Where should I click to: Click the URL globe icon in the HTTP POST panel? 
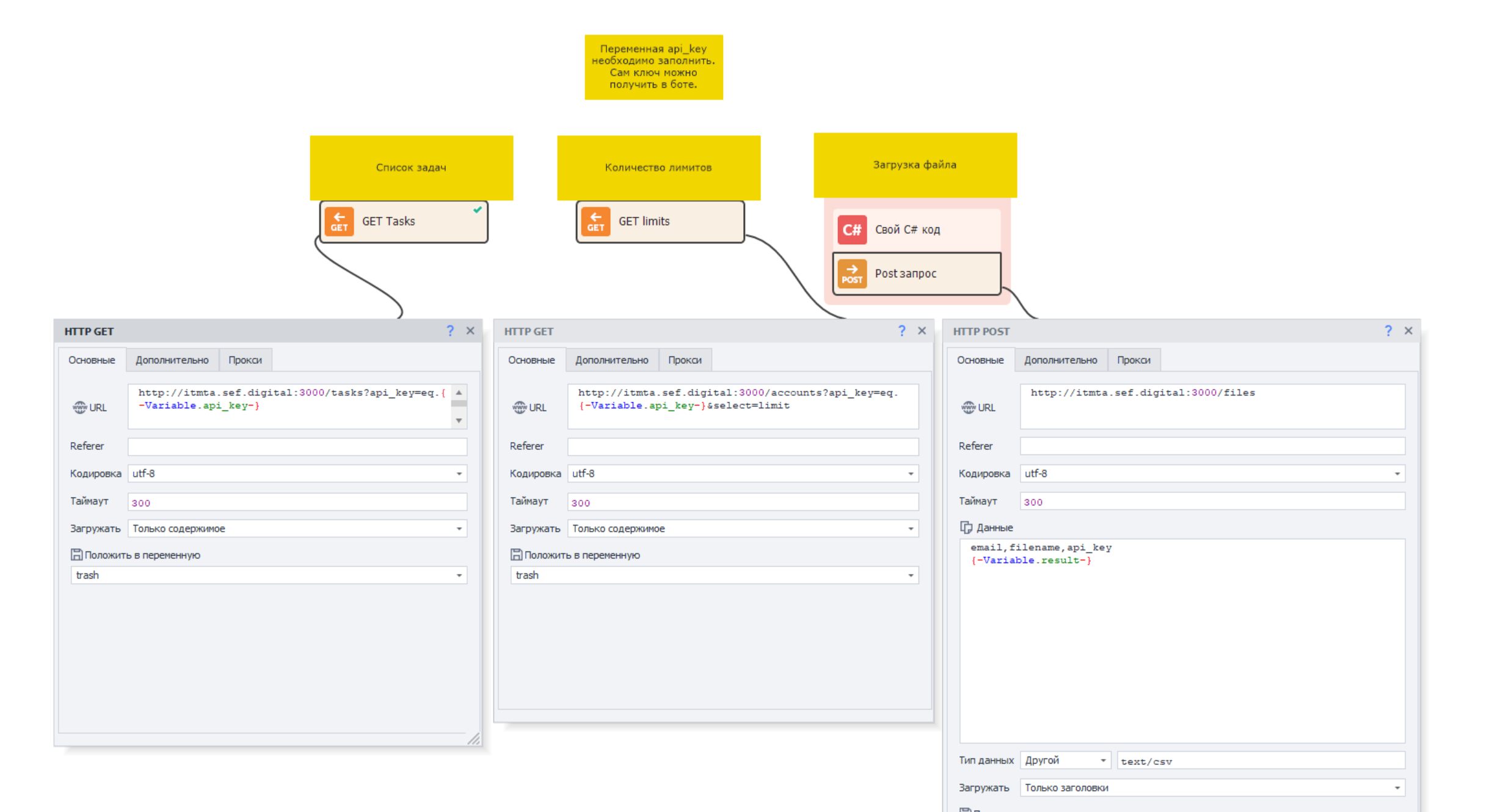pos(968,407)
